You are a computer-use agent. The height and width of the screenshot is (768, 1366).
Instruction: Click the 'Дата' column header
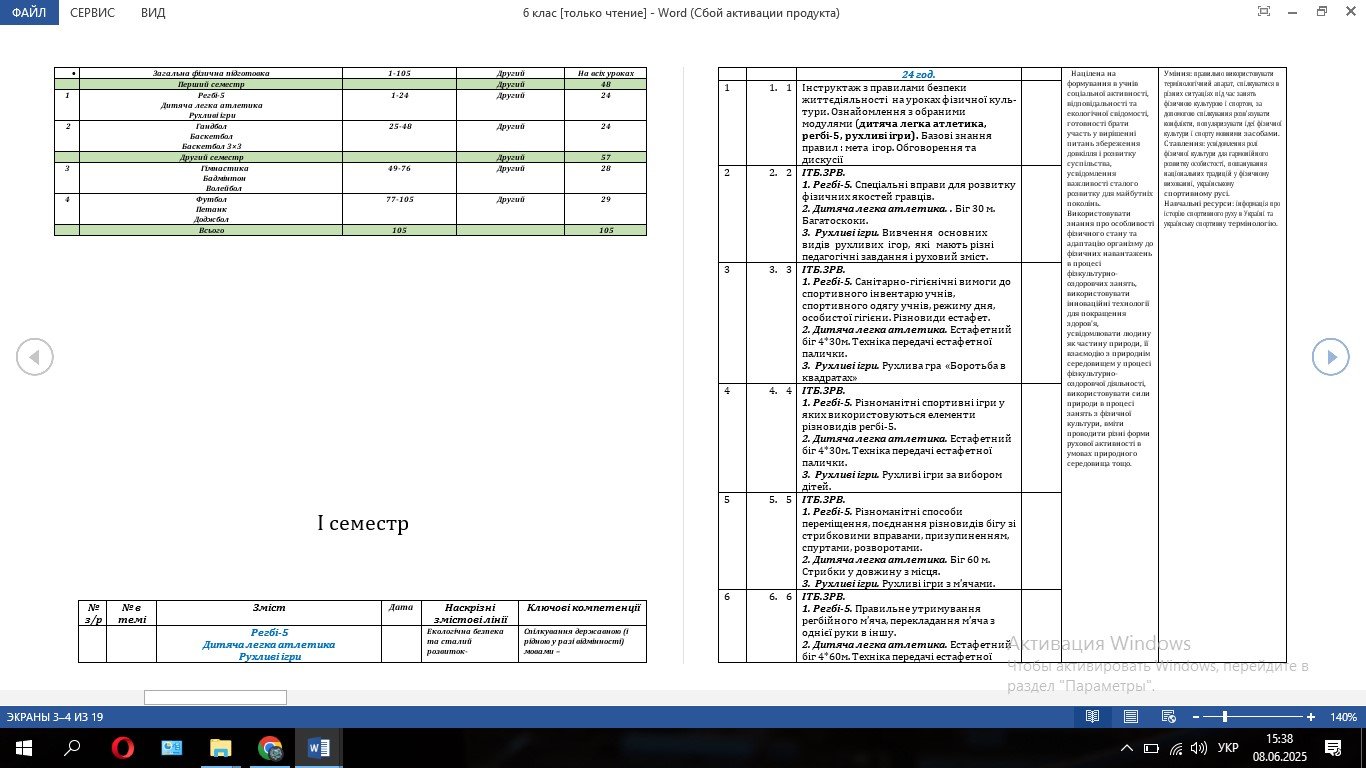[x=400, y=606]
